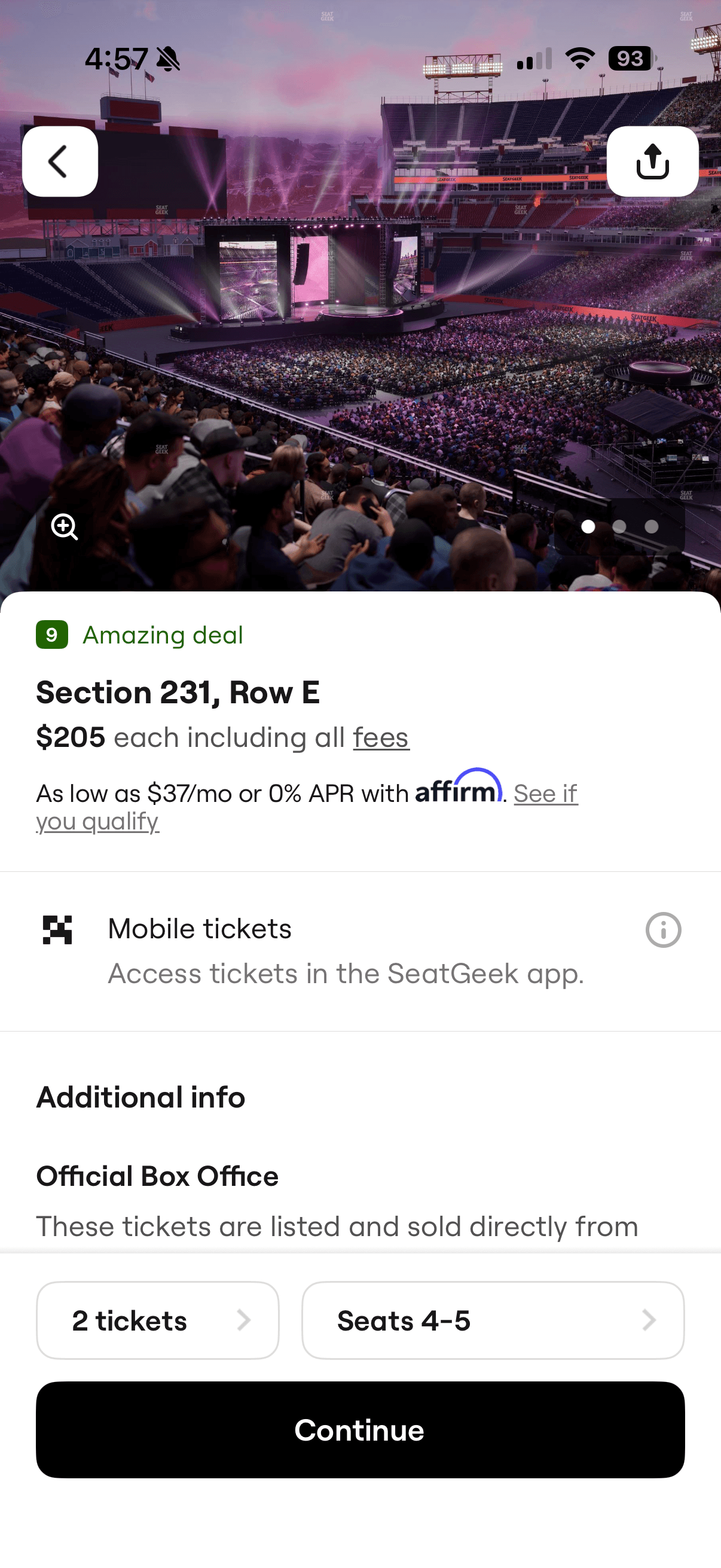Image resolution: width=721 pixels, height=1568 pixels.
Task: Open the mobile tickets info icon
Action: pos(662,929)
